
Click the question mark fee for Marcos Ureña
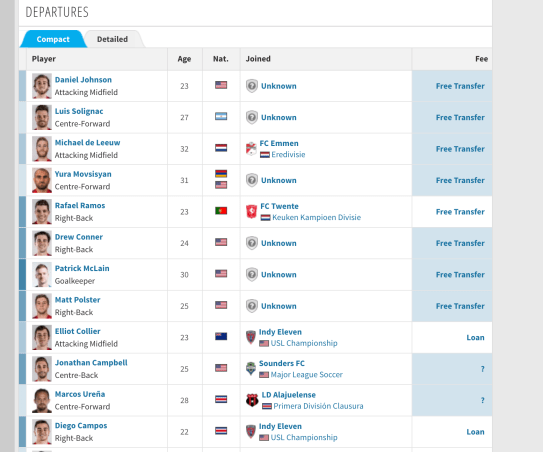point(482,400)
